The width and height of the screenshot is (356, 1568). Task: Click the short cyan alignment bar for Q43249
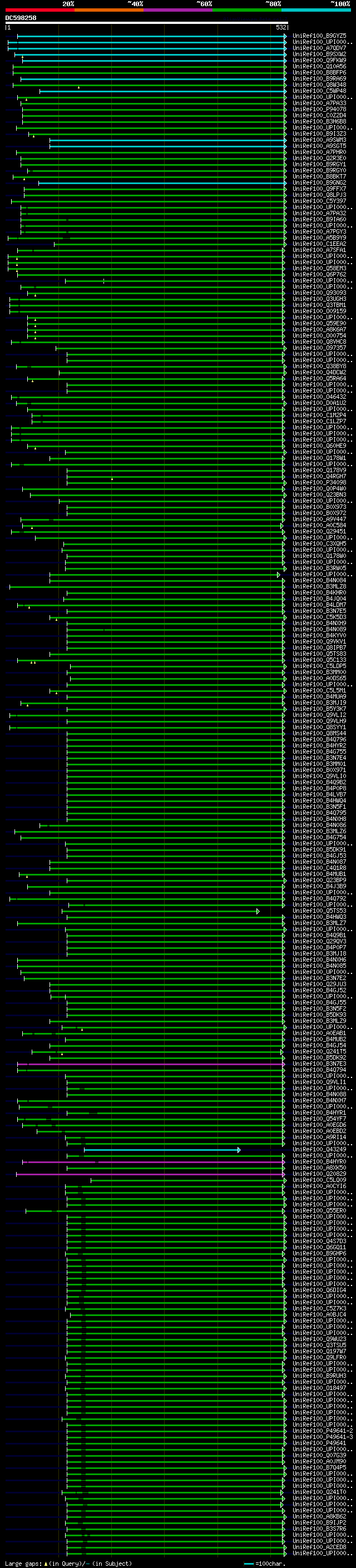point(162,1150)
